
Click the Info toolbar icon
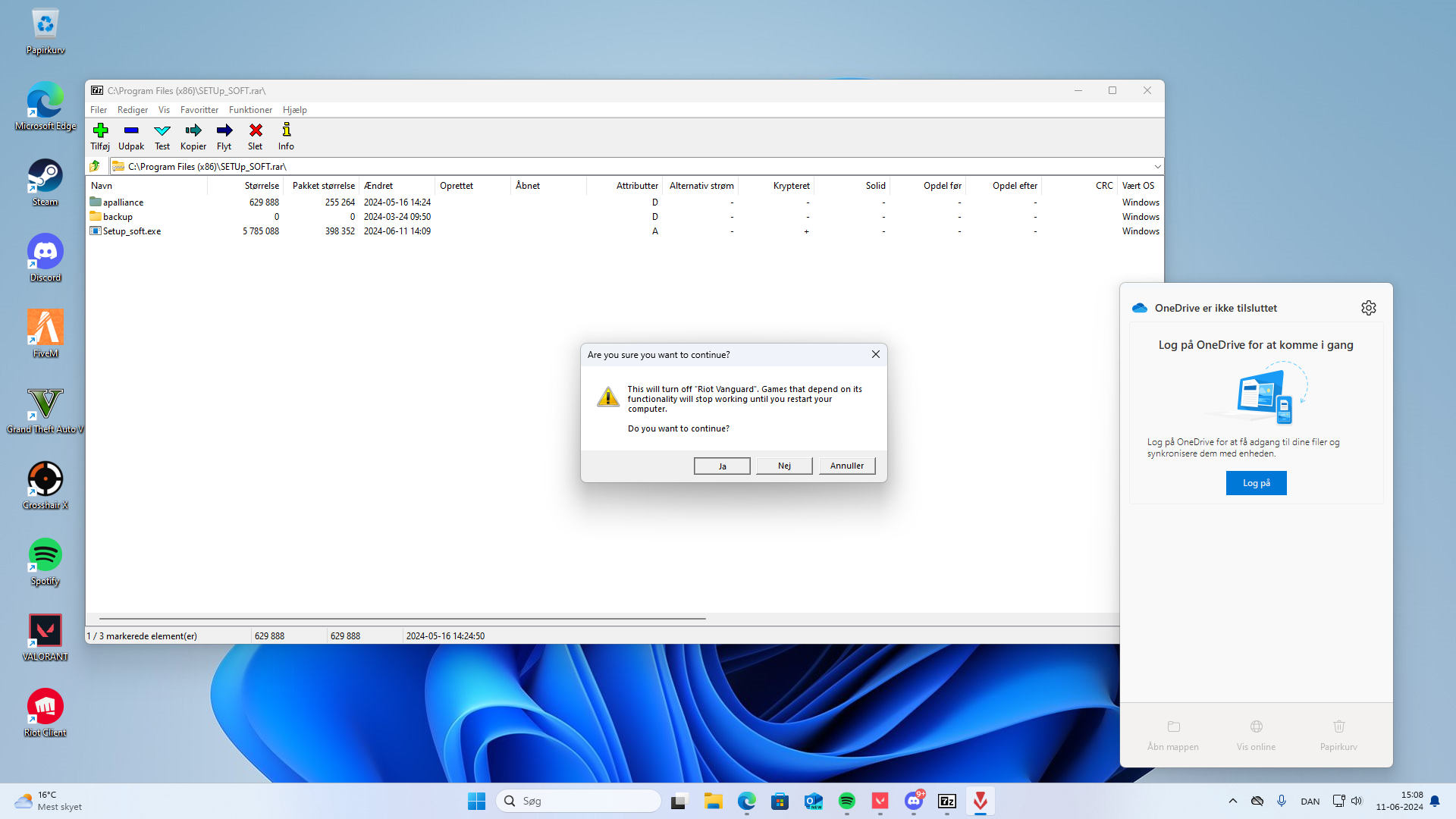tap(286, 130)
